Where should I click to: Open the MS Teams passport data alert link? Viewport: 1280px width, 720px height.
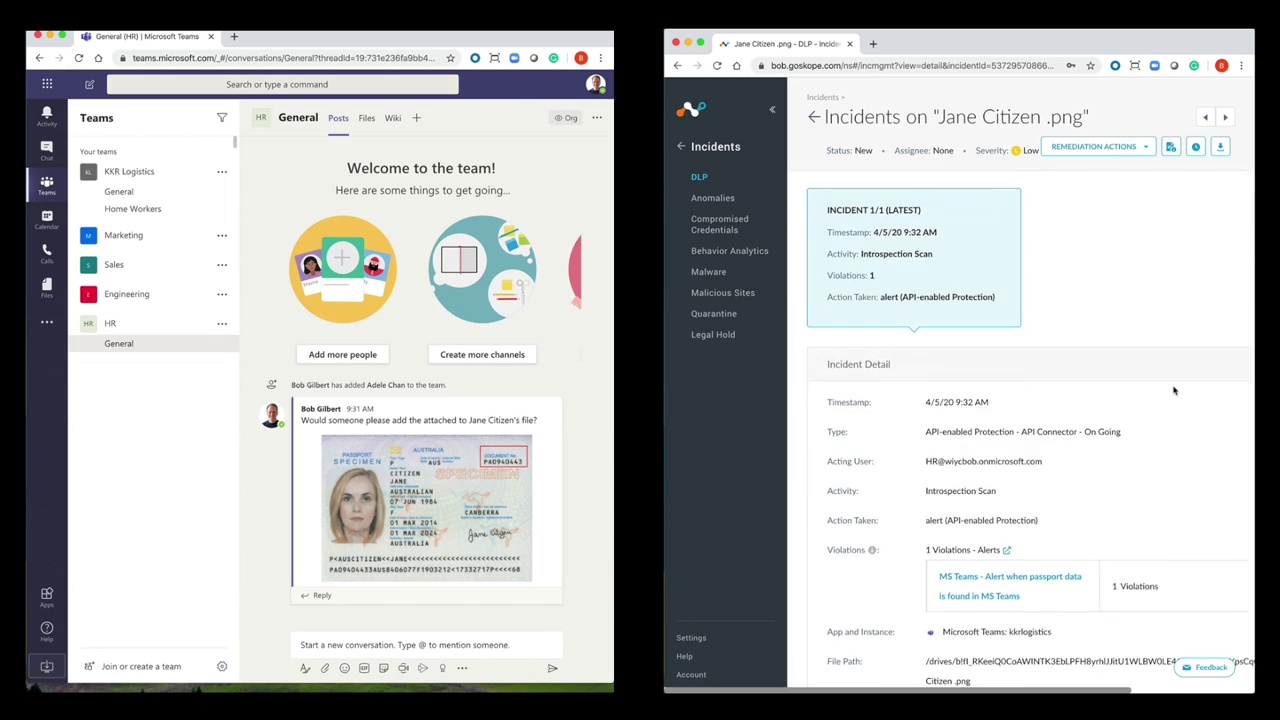point(1009,586)
